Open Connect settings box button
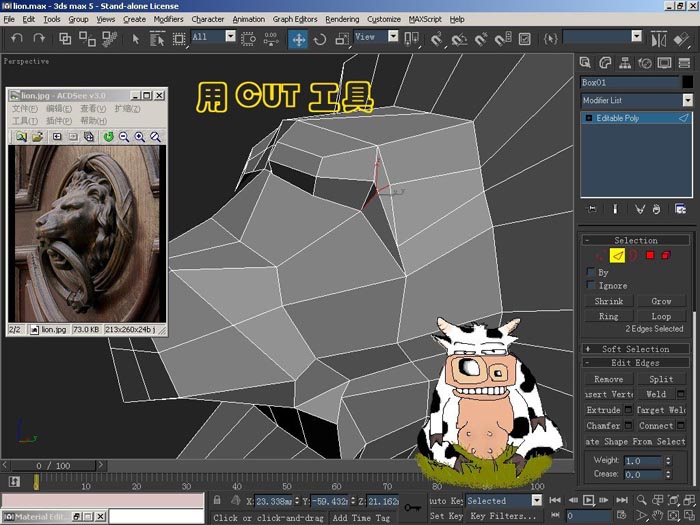700x525 pixels. [x=681, y=425]
